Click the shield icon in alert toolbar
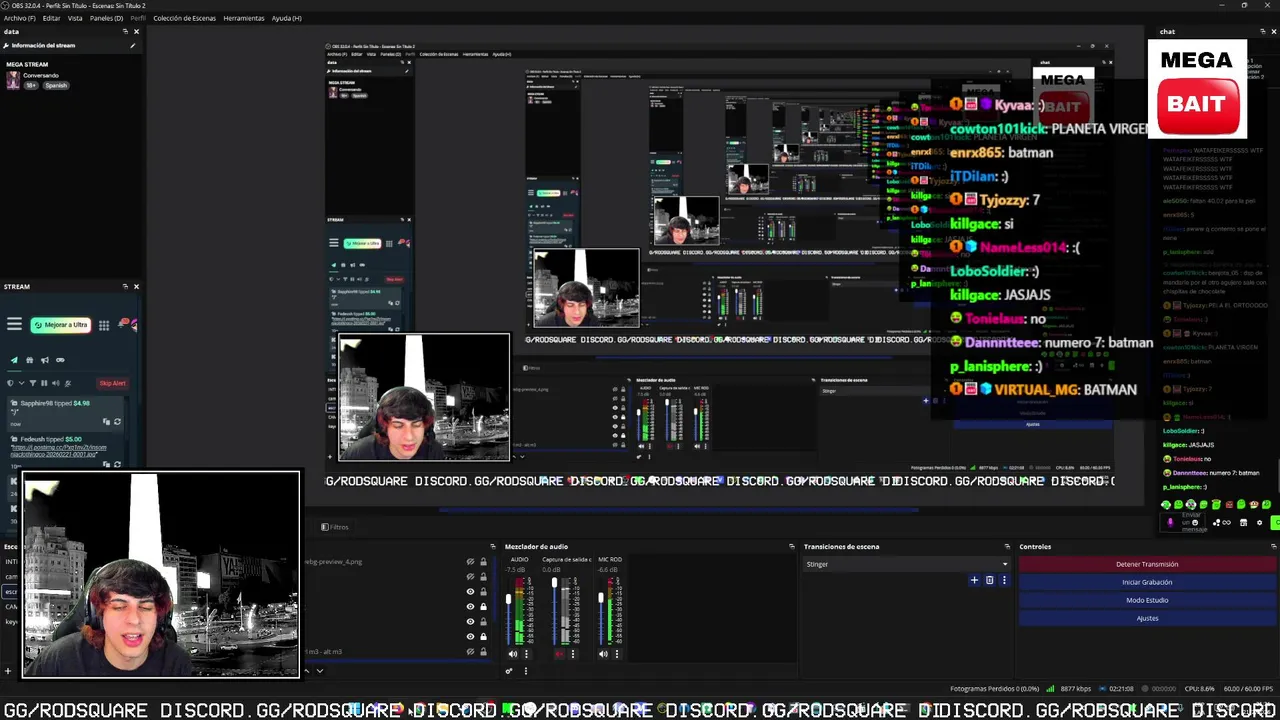 pyautogui.click(x=10, y=383)
